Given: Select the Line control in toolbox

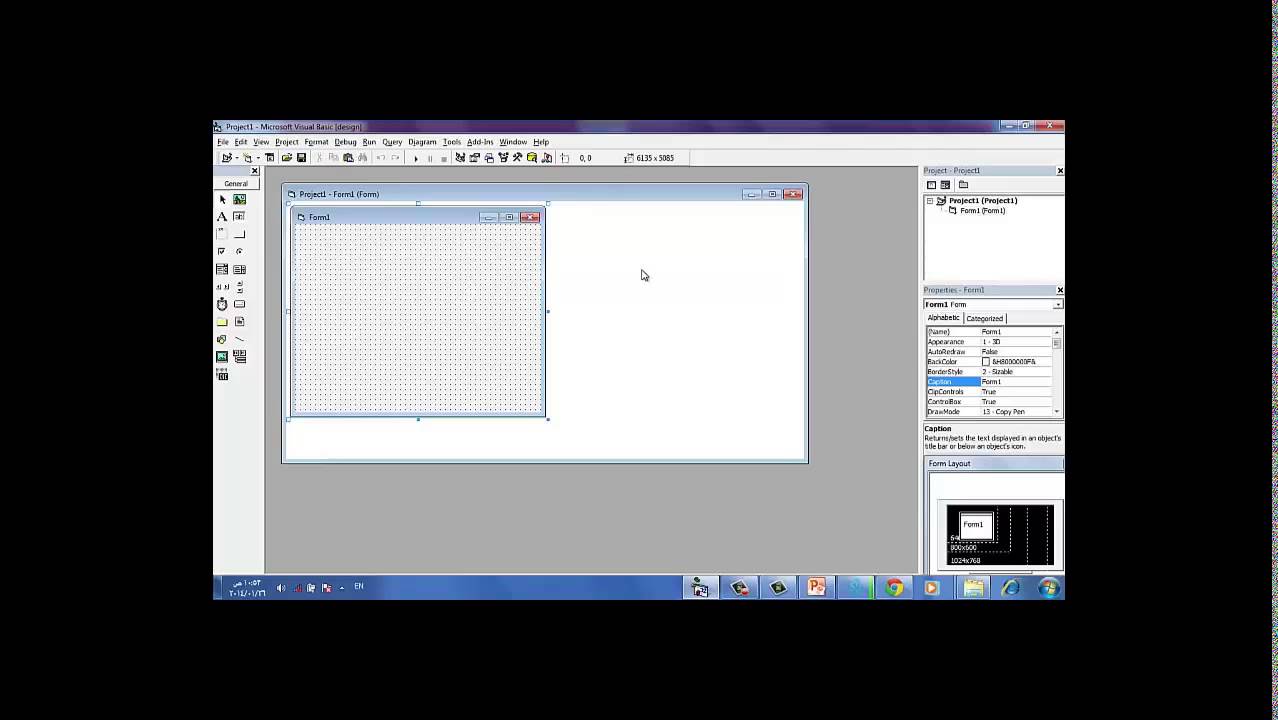Looking at the screenshot, I should point(239,339).
